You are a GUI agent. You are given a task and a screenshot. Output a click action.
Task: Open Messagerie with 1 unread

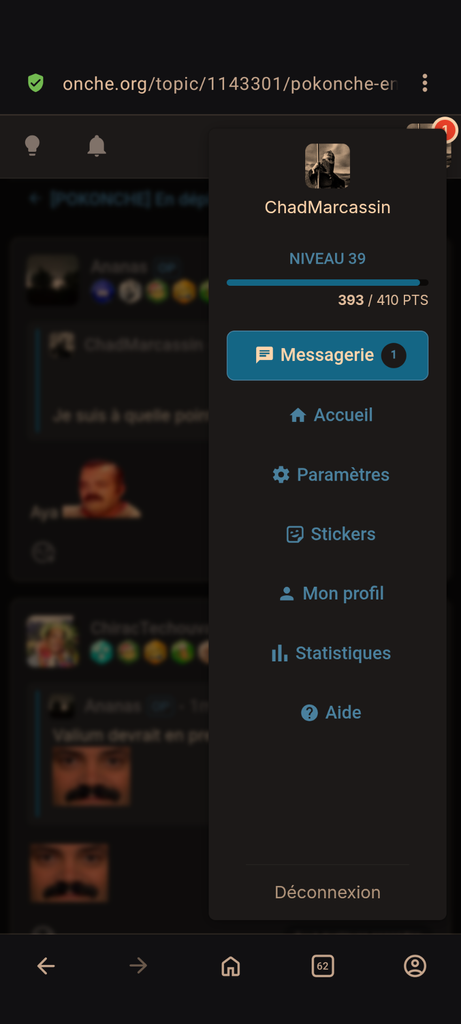[x=328, y=355]
